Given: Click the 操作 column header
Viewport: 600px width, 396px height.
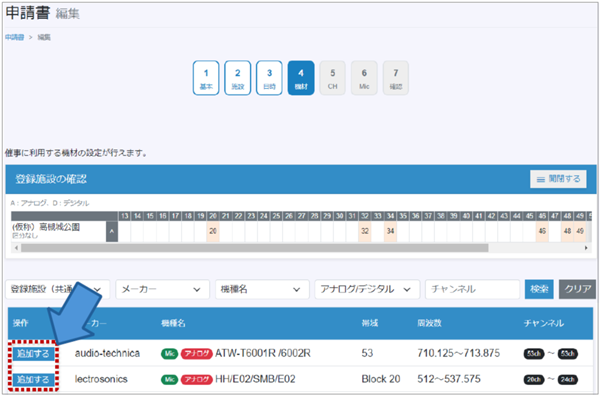Looking at the screenshot, I should (21, 323).
